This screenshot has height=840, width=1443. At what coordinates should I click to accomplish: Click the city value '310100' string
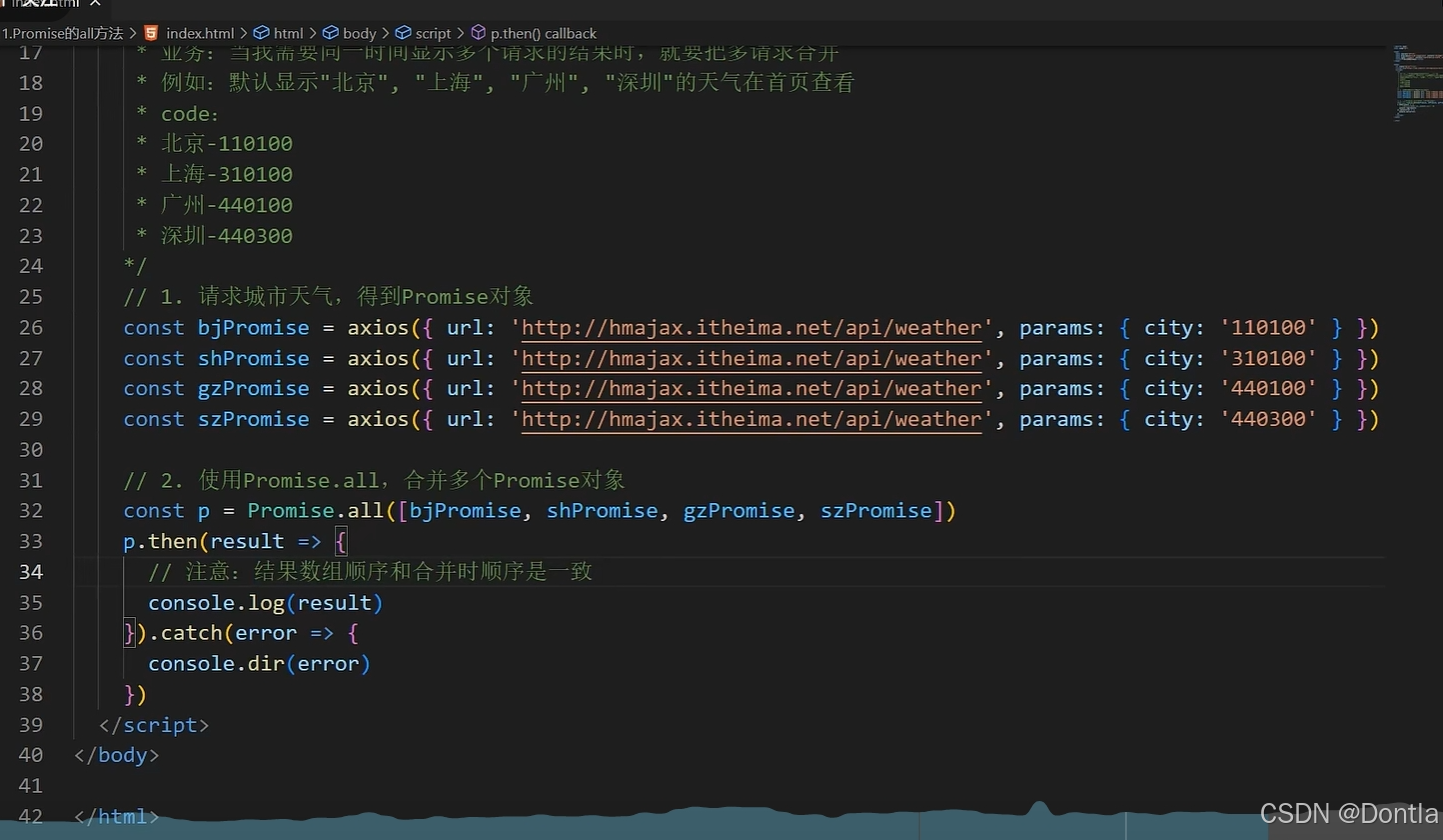(1268, 358)
